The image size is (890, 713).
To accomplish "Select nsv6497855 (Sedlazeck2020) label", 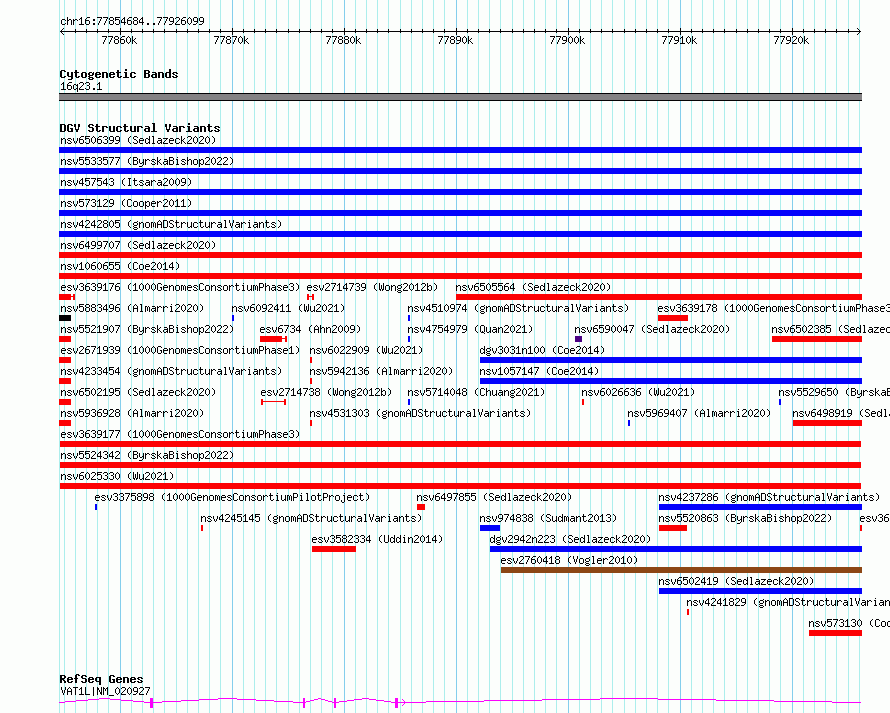I will pos(494,497).
